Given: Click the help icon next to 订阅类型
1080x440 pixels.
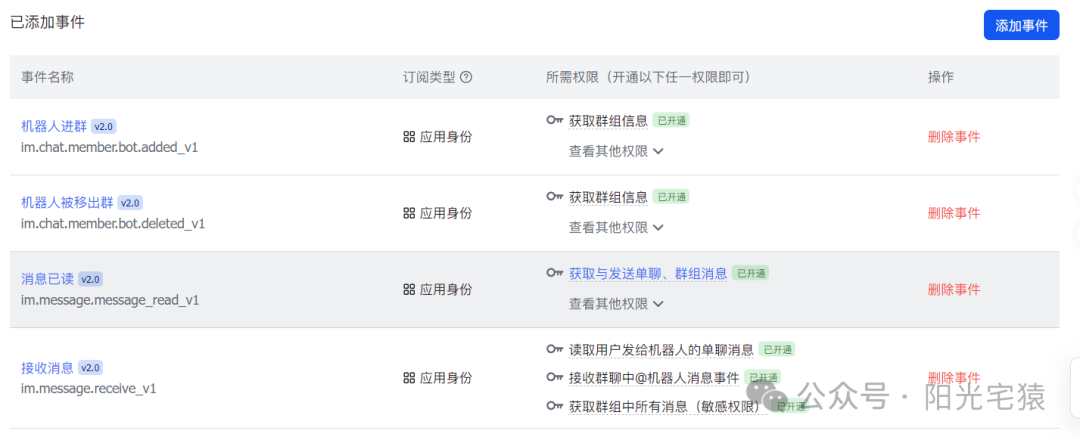Looking at the screenshot, I should tap(466, 77).
